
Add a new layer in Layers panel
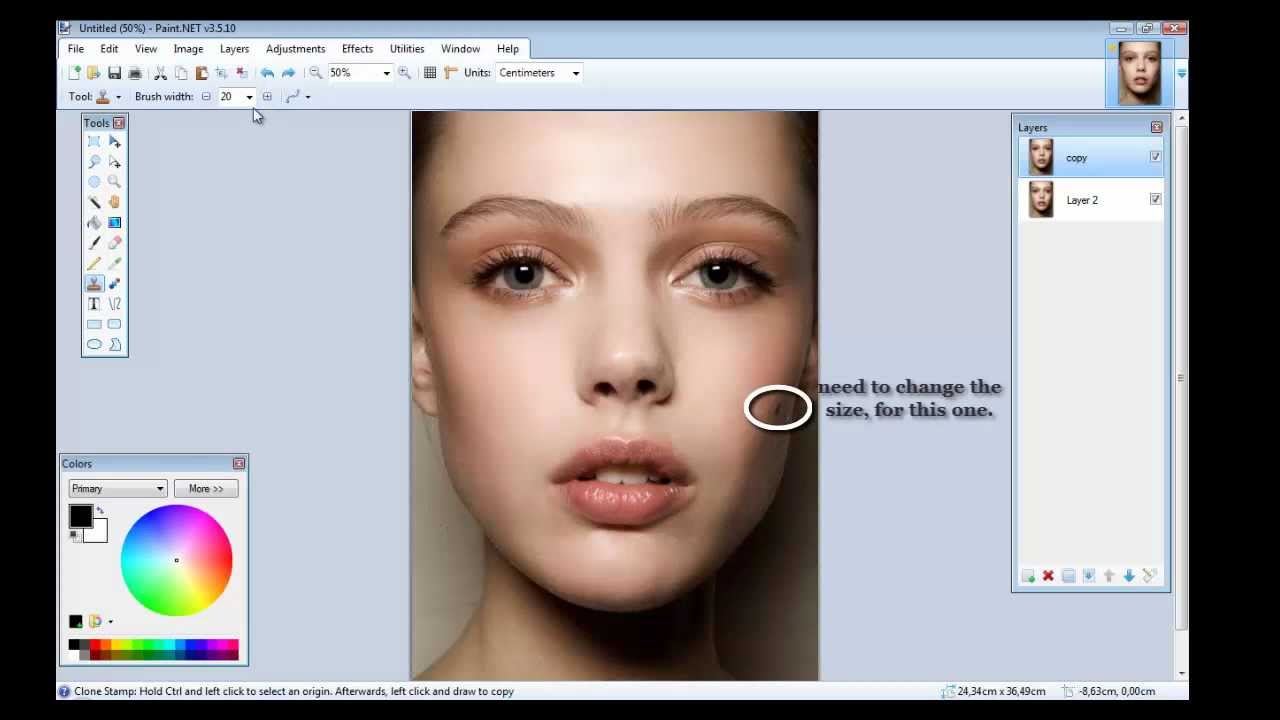[x=1028, y=576]
